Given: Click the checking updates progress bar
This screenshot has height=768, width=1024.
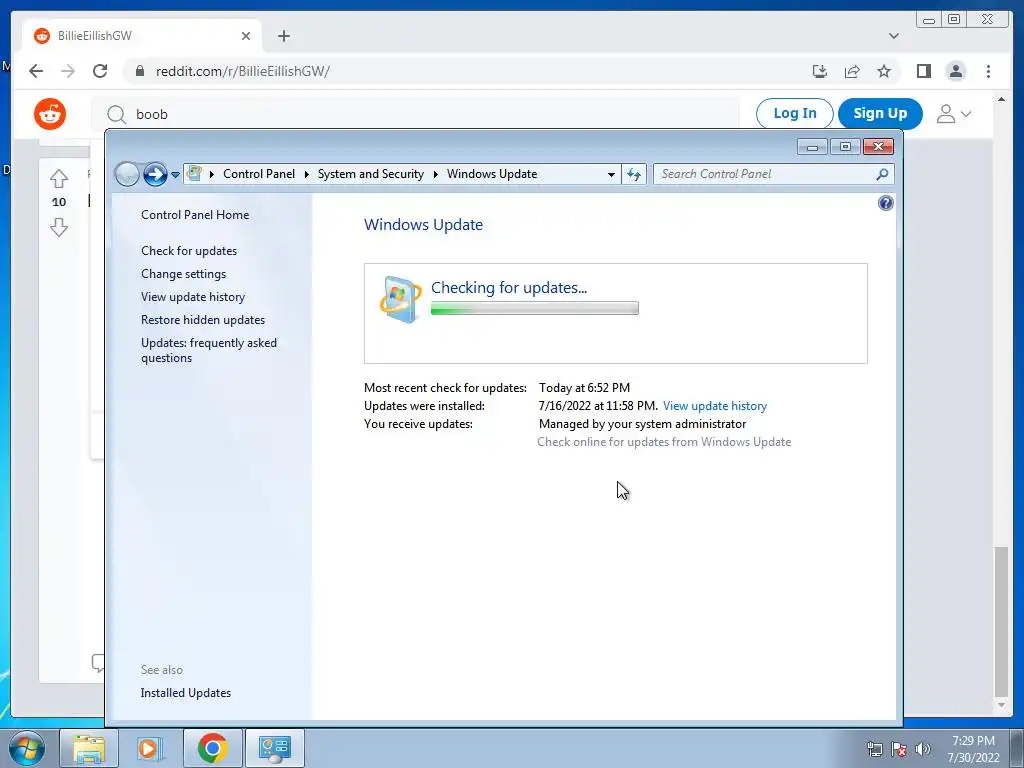Looking at the screenshot, I should (534, 308).
